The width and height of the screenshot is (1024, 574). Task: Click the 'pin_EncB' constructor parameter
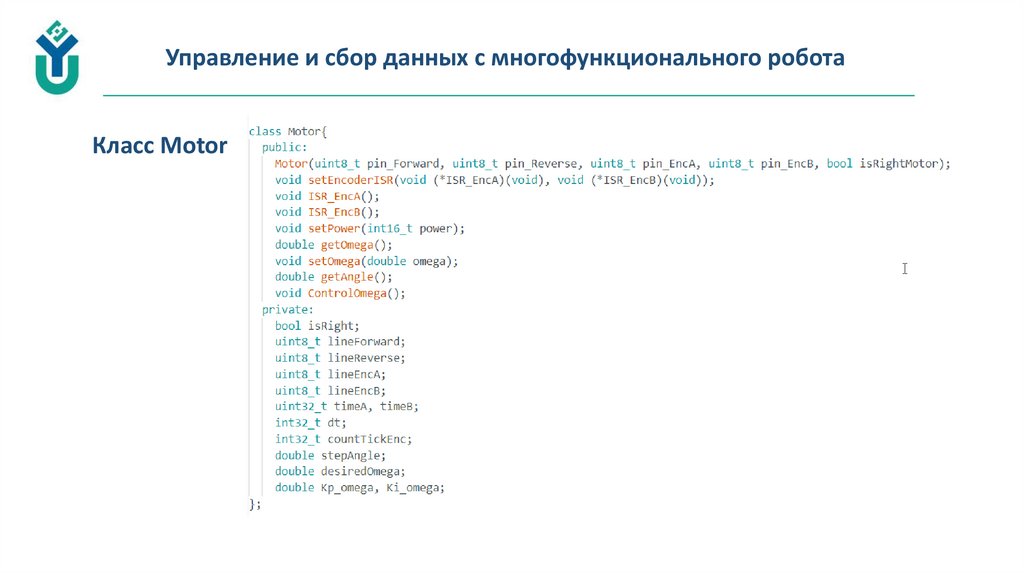[x=787, y=164]
